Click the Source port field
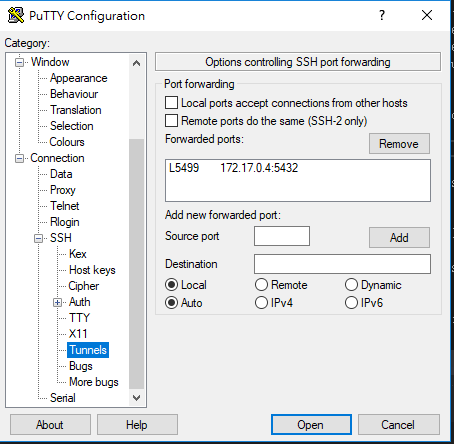Screen dimensions: 454x444 click(282, 236)
